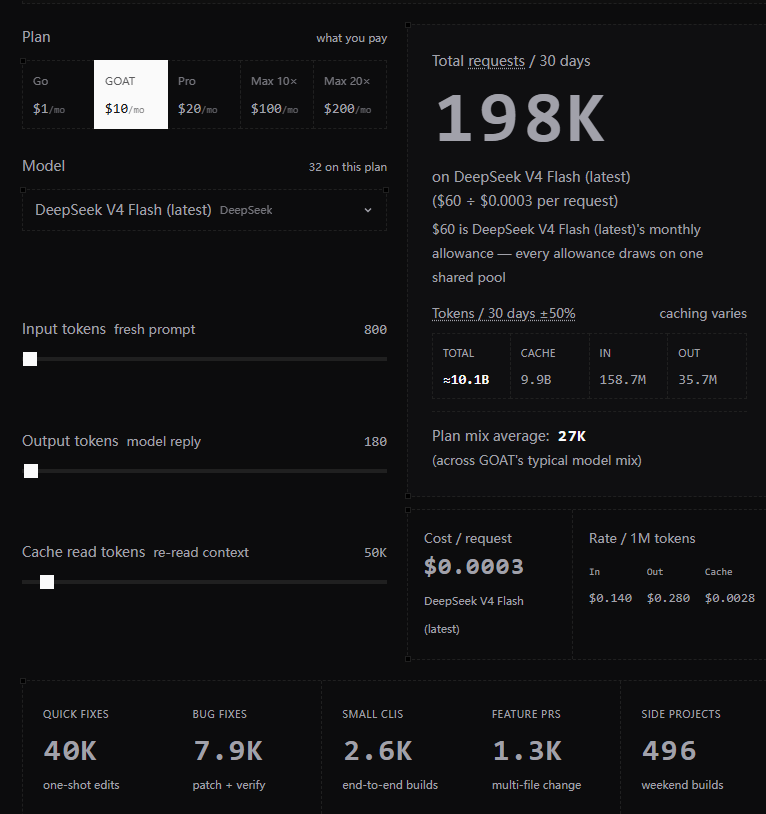Image resolution: width=766 pixels, height=814 pixels.
Task: Click the Out rate $0.280 value
Action: coord(668,598)
